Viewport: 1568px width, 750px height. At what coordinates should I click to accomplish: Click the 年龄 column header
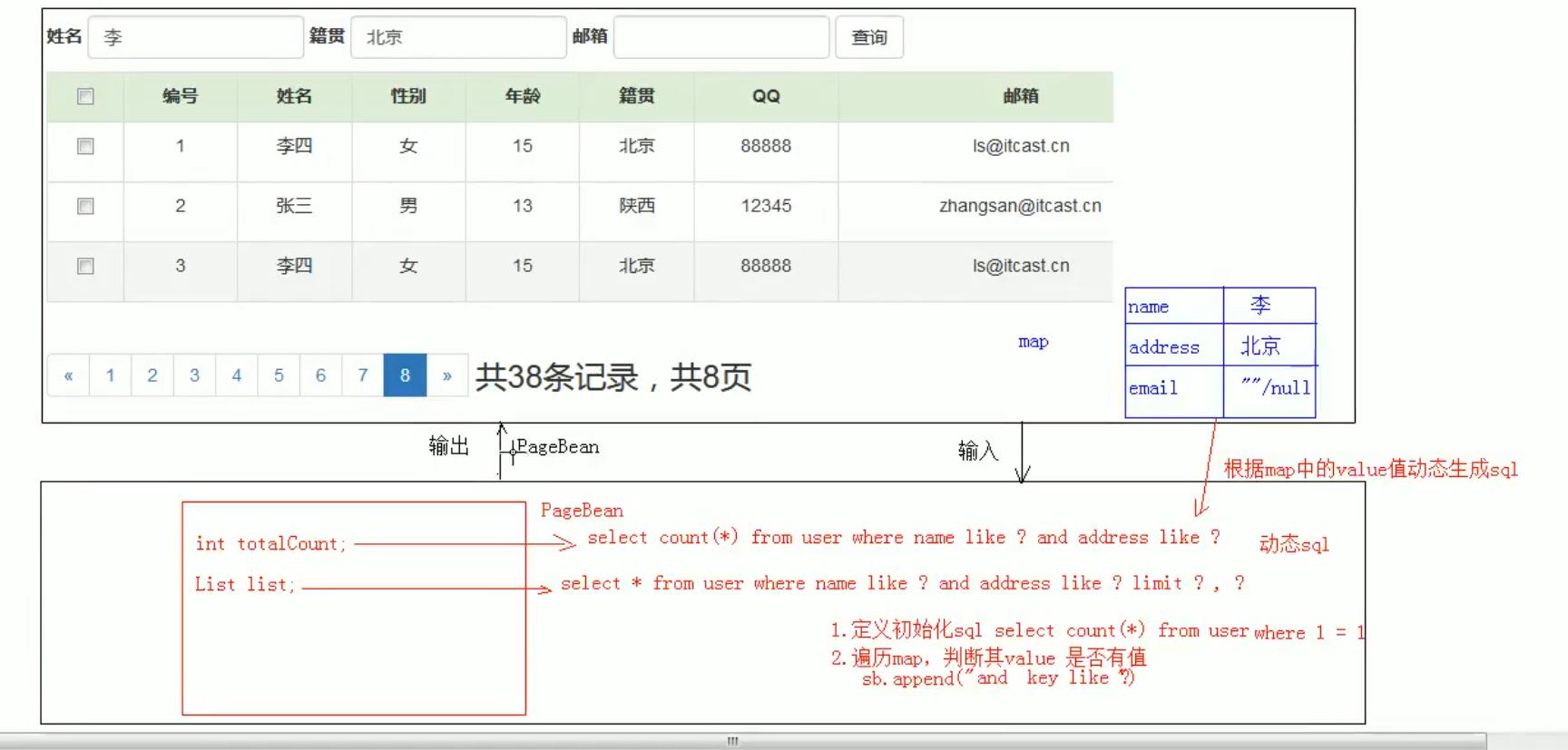(x=523, y=96)
